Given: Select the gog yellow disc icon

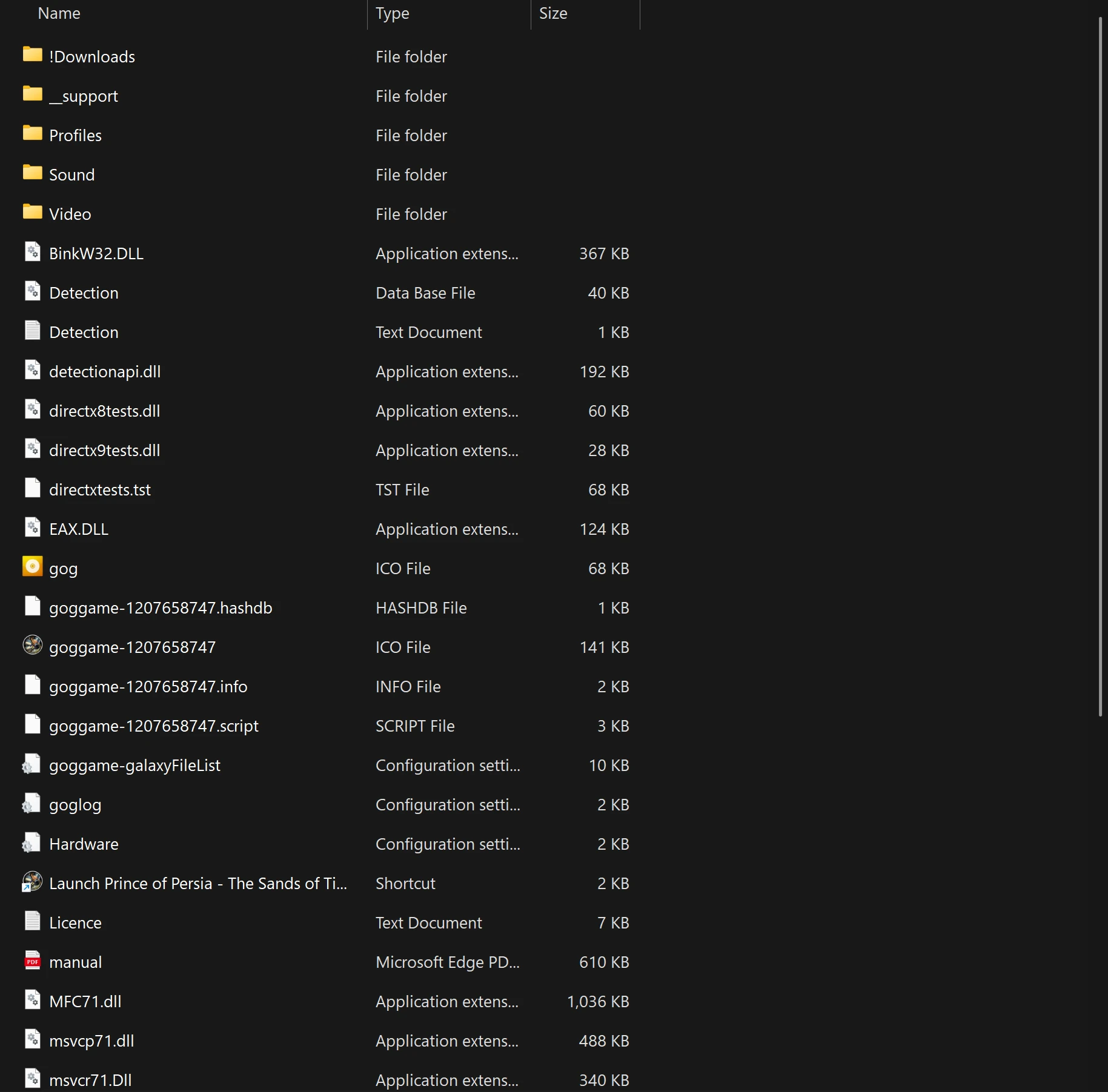Looking at the screenshot, I should tap(33, 567).
